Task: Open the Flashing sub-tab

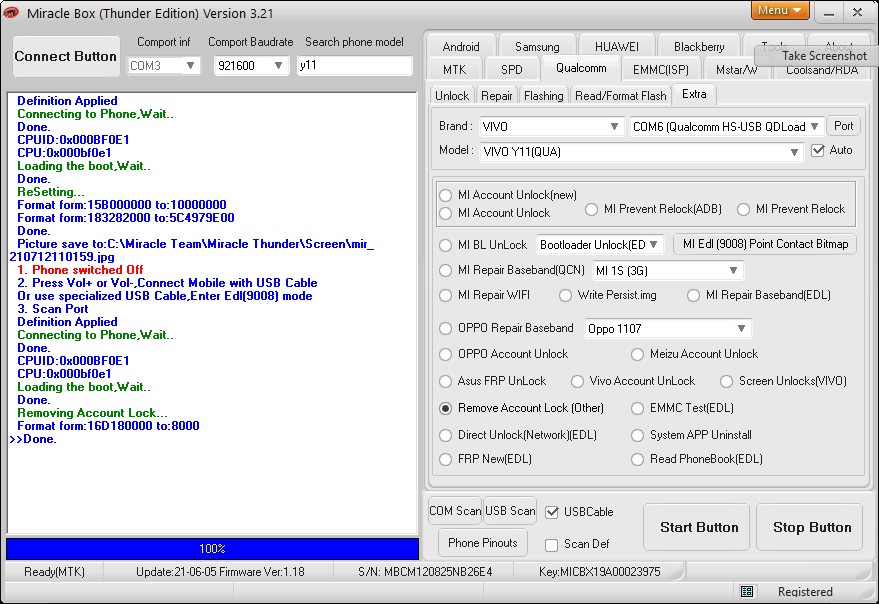Action: 544,96
